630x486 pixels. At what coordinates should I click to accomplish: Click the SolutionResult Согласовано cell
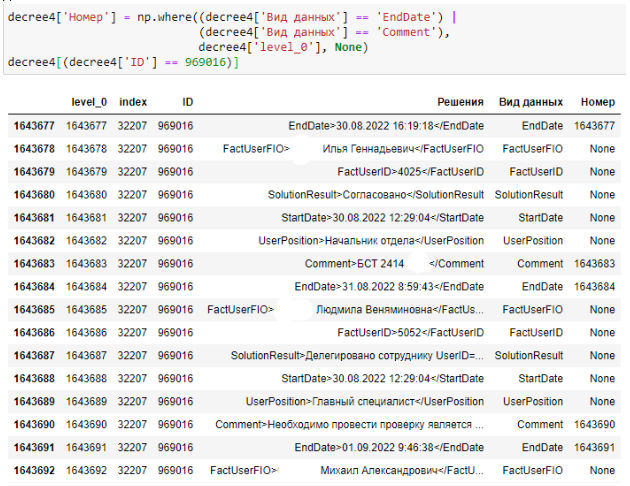coord(375,195)
